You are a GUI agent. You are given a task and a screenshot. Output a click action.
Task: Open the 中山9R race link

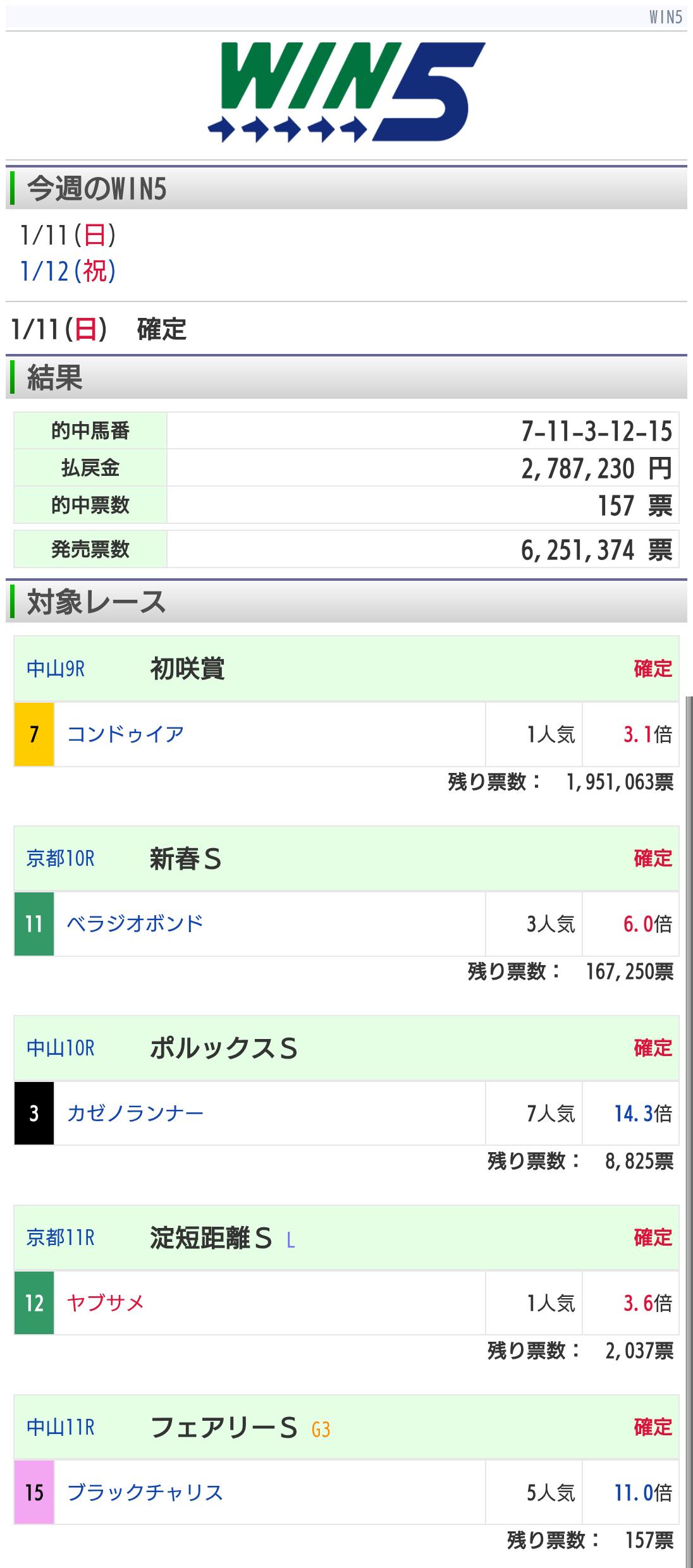[56, 669]
